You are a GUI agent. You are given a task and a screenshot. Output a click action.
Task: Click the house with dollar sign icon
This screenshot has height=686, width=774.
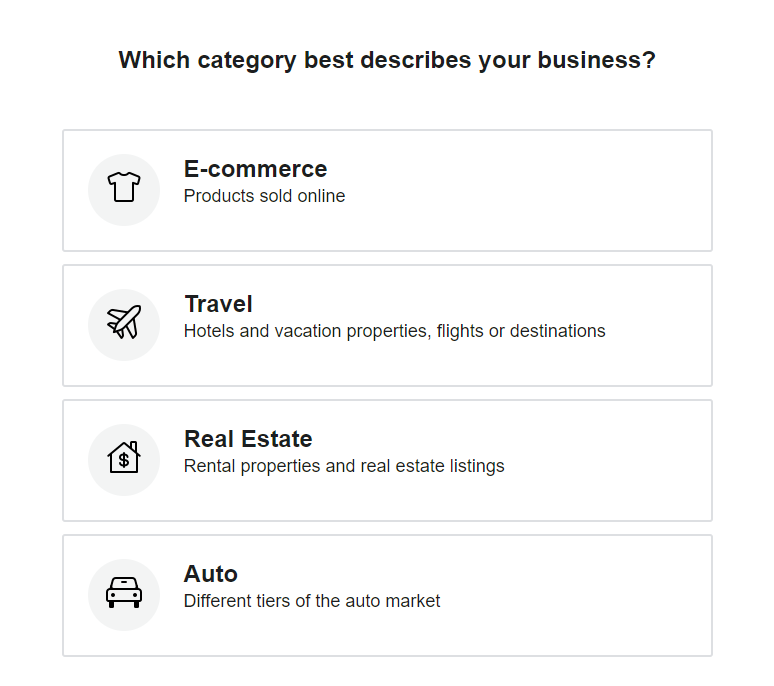point(124,458)
